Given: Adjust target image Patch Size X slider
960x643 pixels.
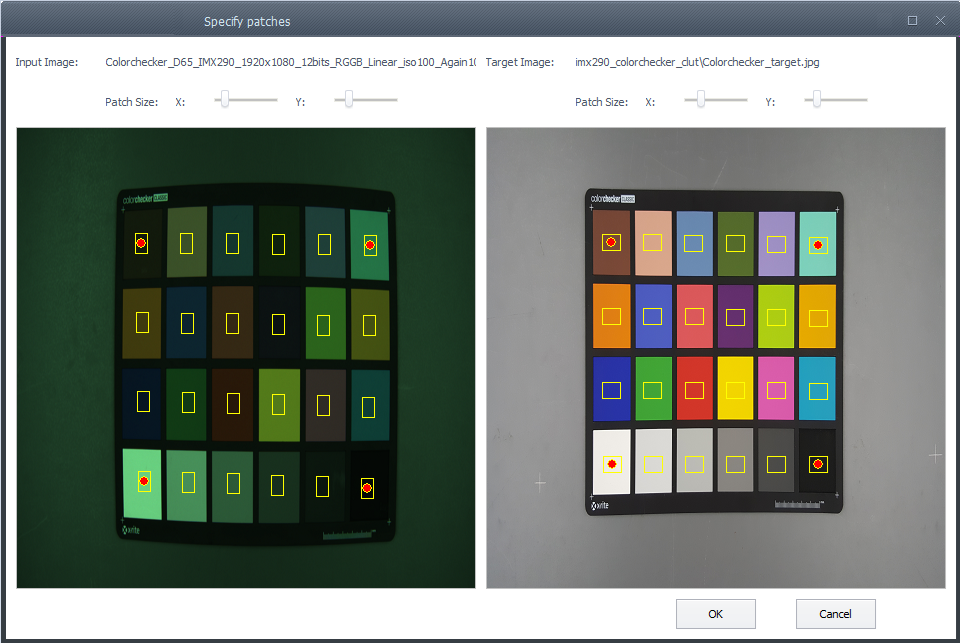Looking at the screenshot, I should click(x=701, y=100).
